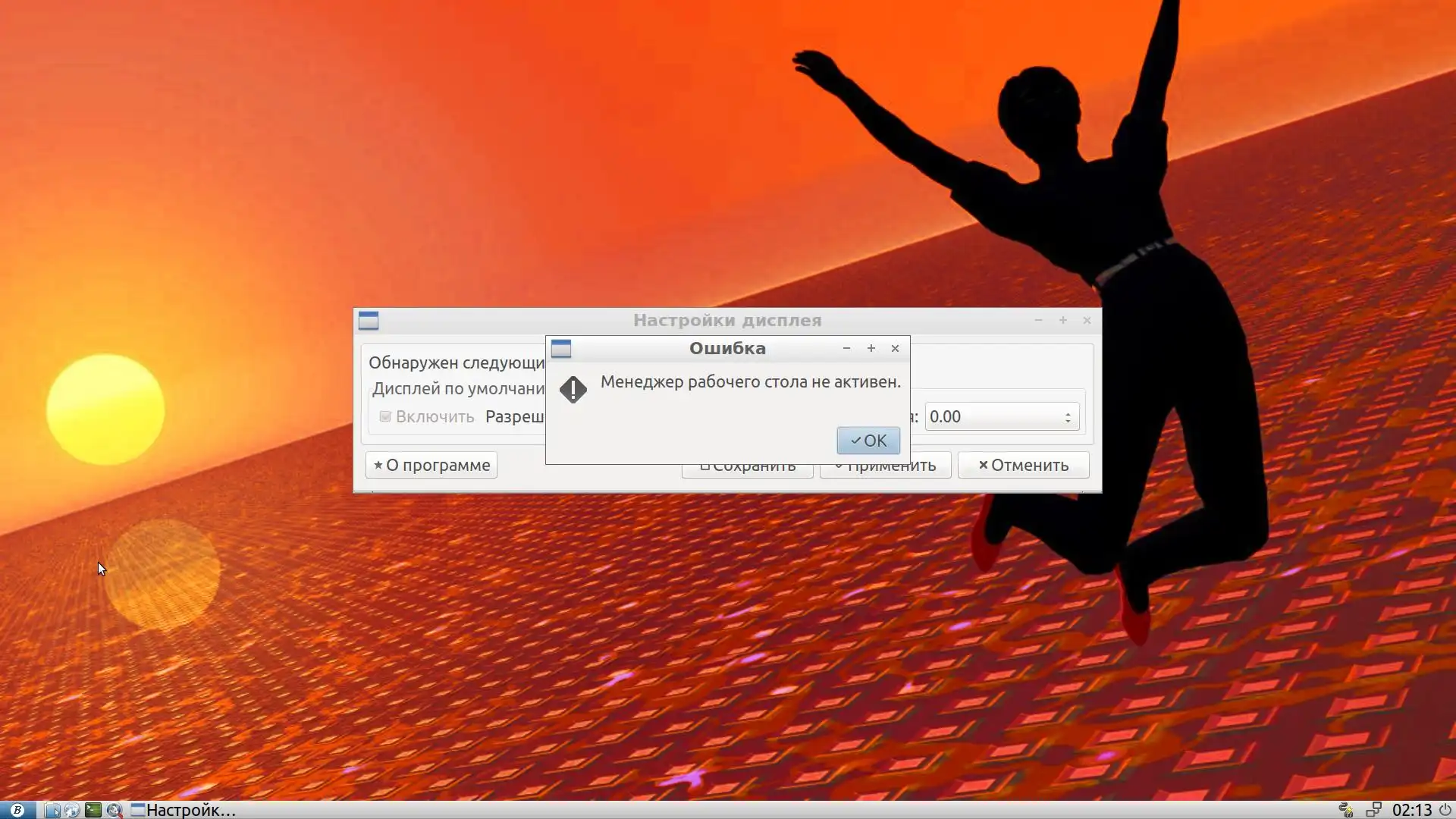Click the error dialog window-menu icon
This screenshot has height=819, width=1456.
click(561, 349)
